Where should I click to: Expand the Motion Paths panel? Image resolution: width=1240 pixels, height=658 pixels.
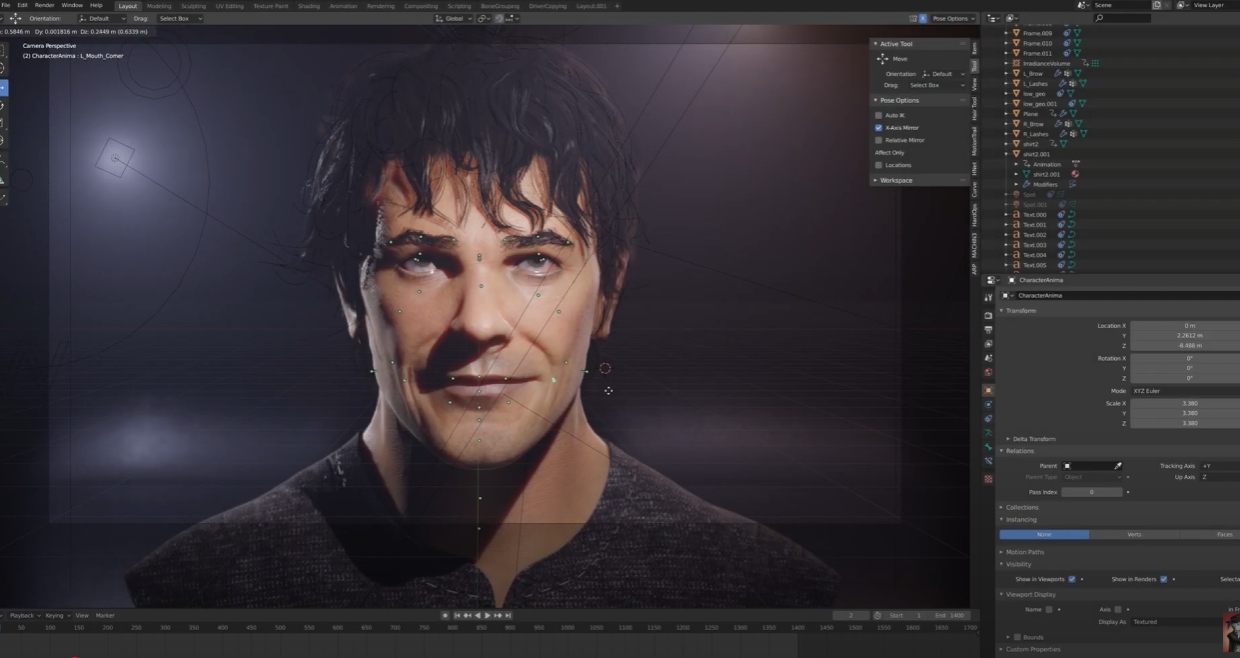coord(1024,552)
